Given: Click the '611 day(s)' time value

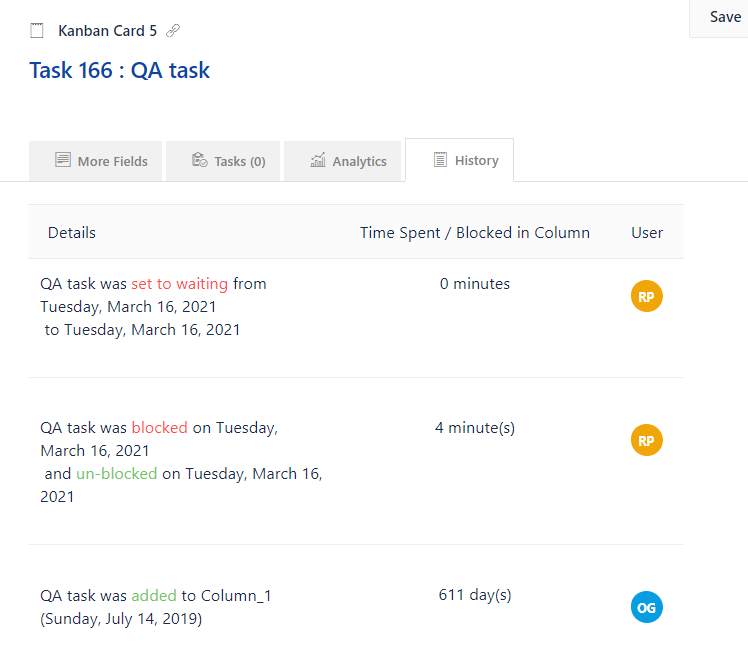Looking at the screenshot, I should (x=475, y=595).
